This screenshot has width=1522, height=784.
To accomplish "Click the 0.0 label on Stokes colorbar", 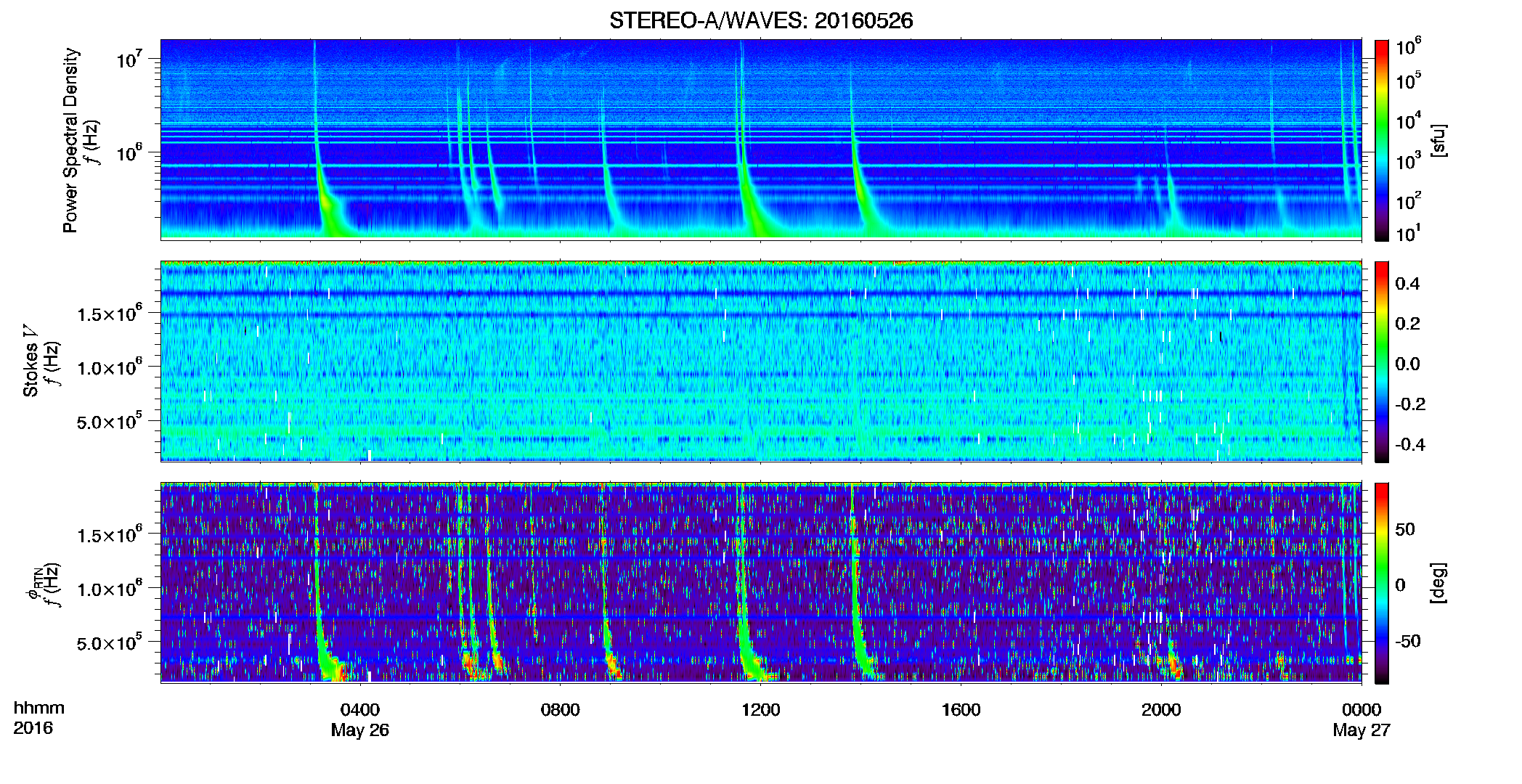I will pos(1407,364).
